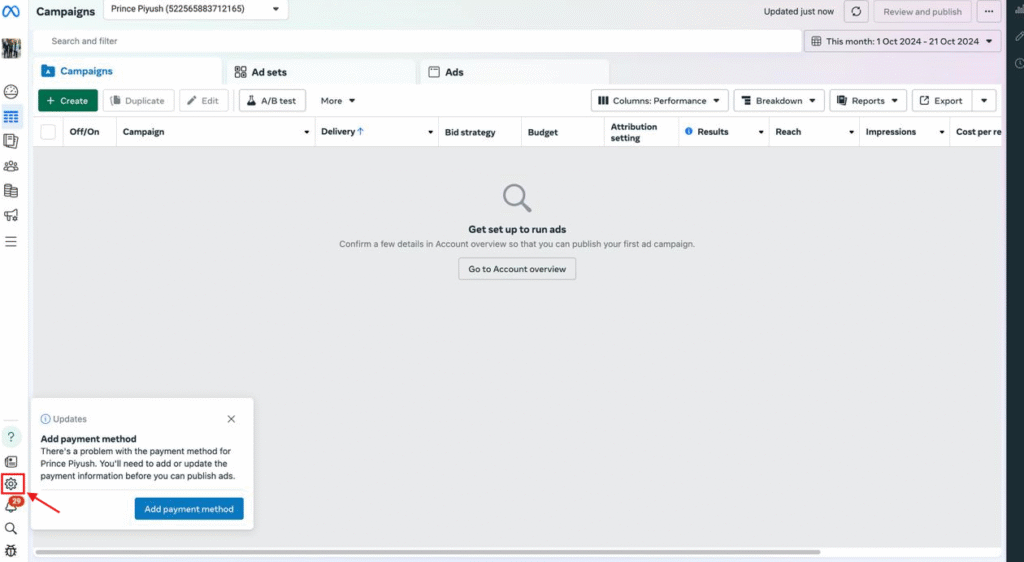The image size is (1024, 562).
Task: Expand the Breakdown dropdown
Action: tap(779, 101)
